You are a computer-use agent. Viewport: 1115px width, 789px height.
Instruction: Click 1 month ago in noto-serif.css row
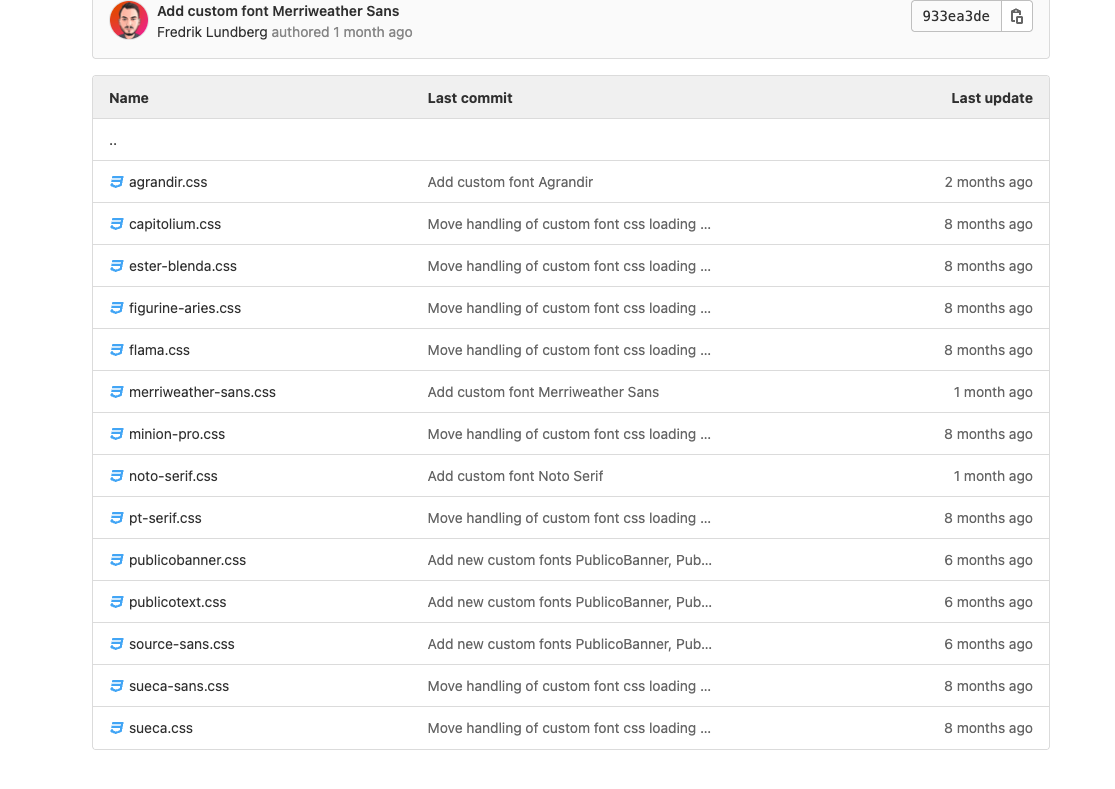click(993, 476)
